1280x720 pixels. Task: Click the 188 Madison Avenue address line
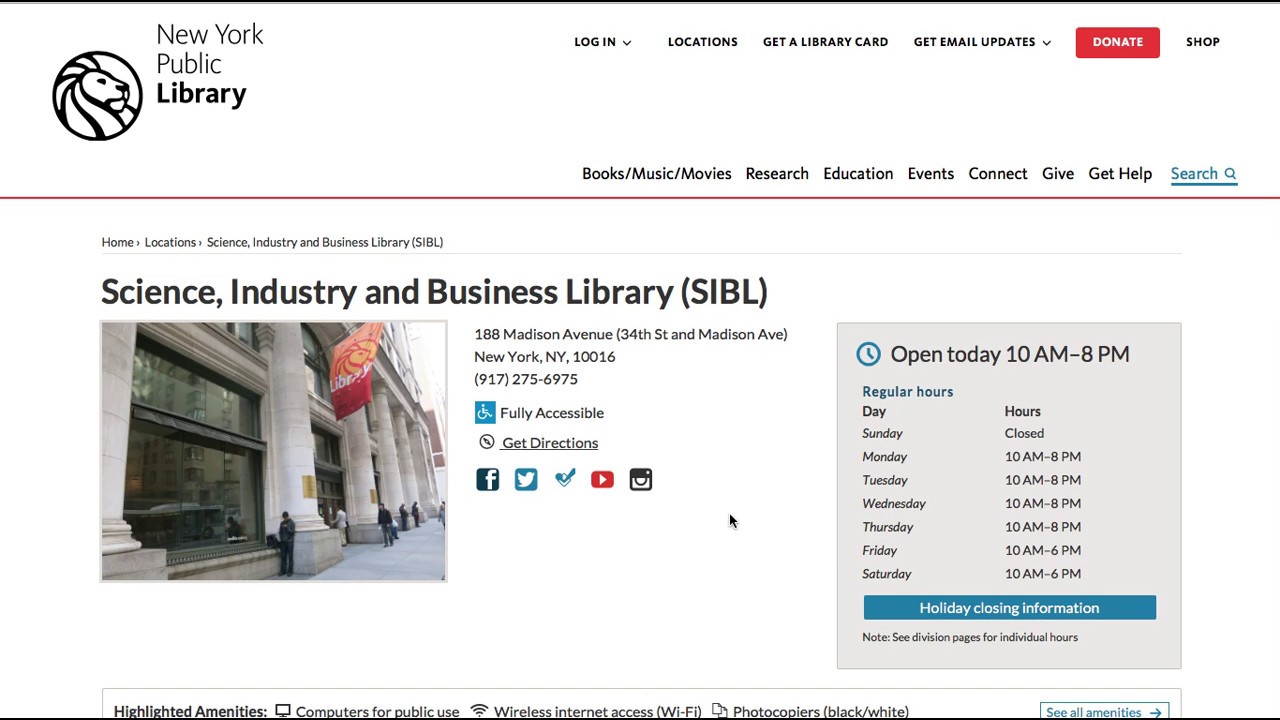click(x=631, y=334)
